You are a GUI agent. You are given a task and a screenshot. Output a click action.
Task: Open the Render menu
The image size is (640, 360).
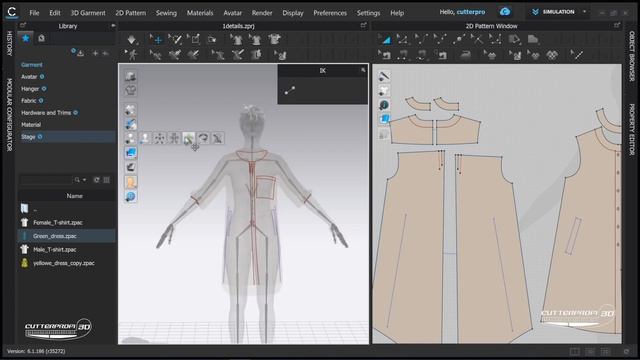tap(262, 13)
